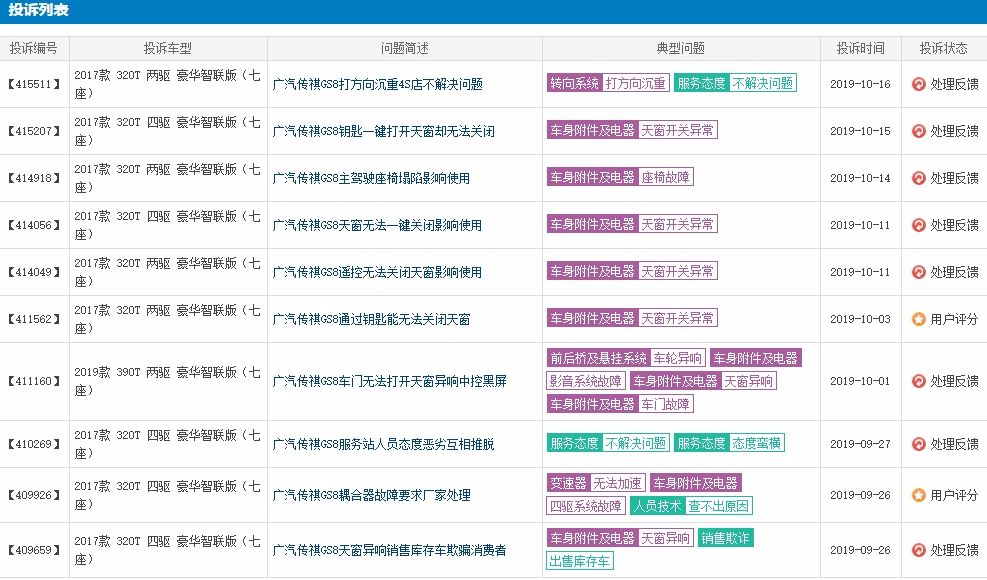
Task: Click the 出售库存车 tag
Action: tap(580, 561)
